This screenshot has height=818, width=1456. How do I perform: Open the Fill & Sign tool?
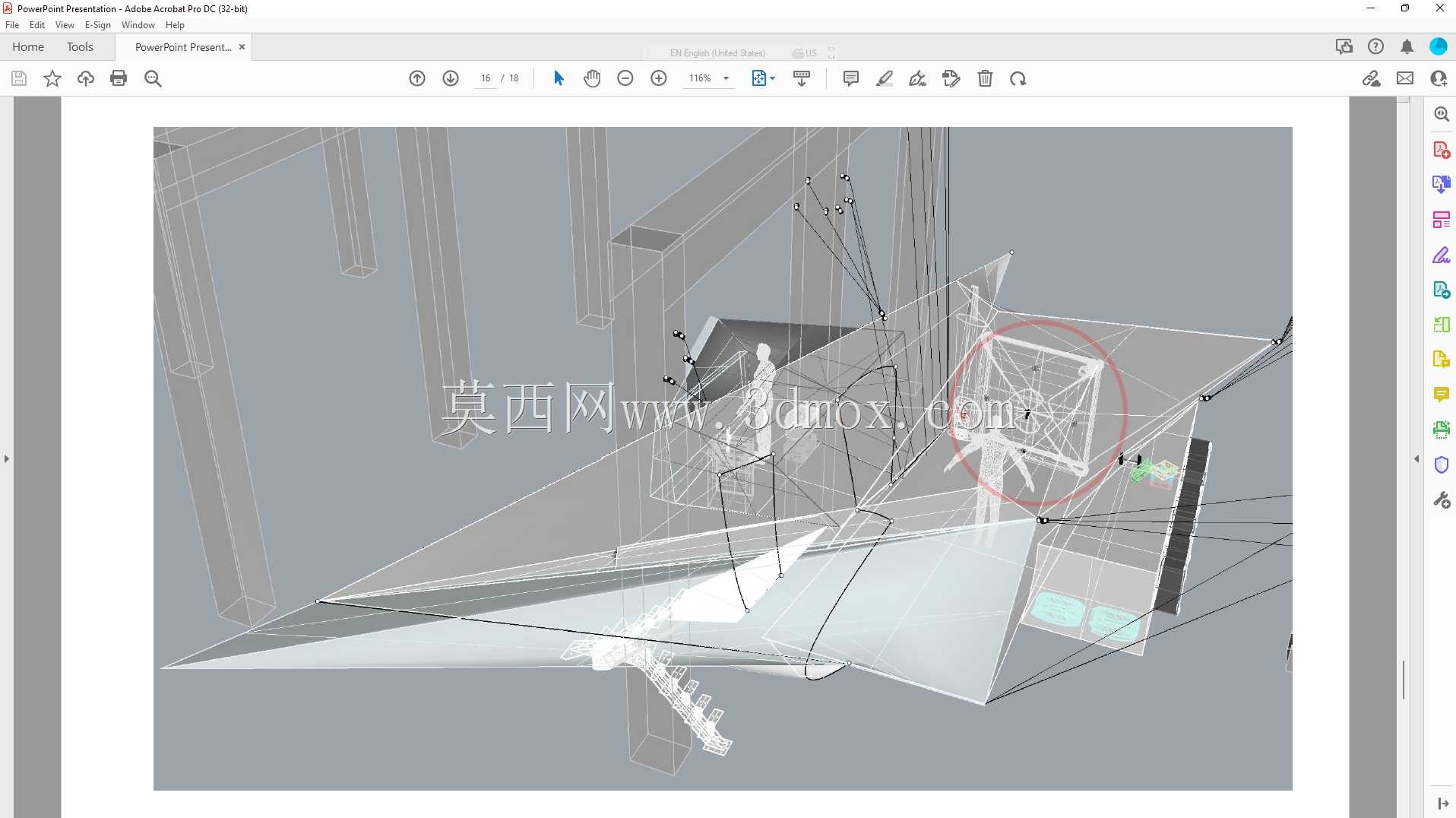(918, 78)
